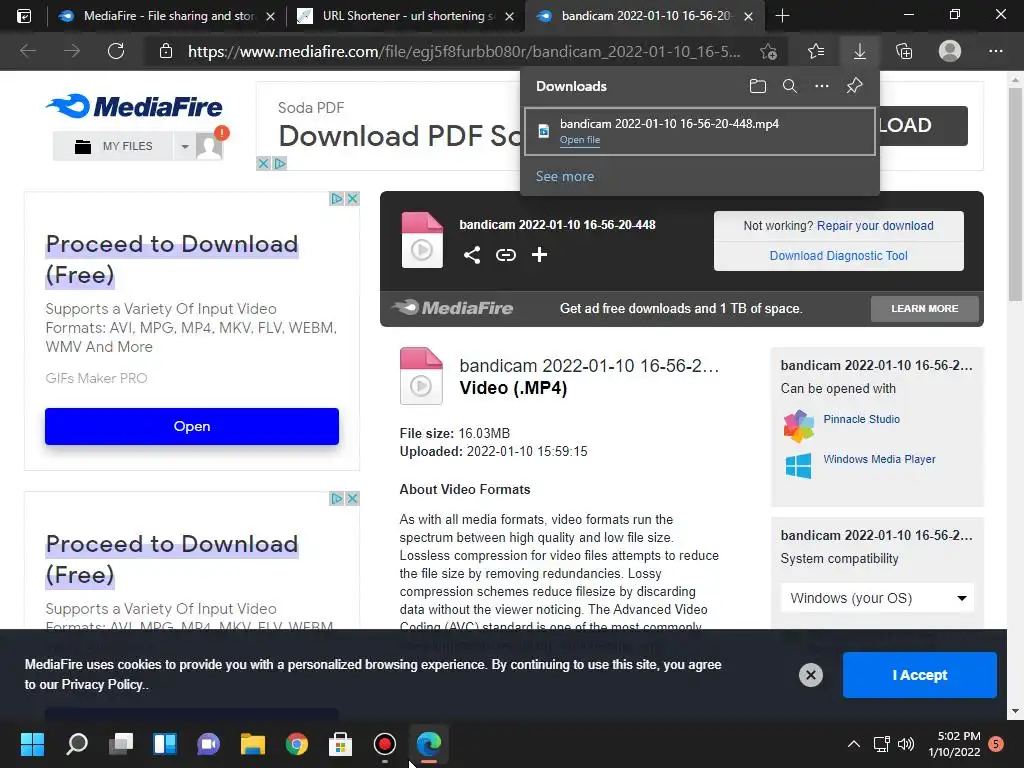Open Widgets from taskbar
The height and width of the screenshot is (768, 1024).
pyautogui.click(x=165, y=744)
